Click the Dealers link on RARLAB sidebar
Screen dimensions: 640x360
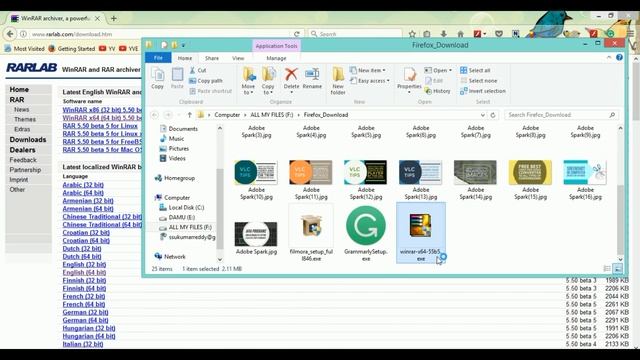click(x=22, y=150)
